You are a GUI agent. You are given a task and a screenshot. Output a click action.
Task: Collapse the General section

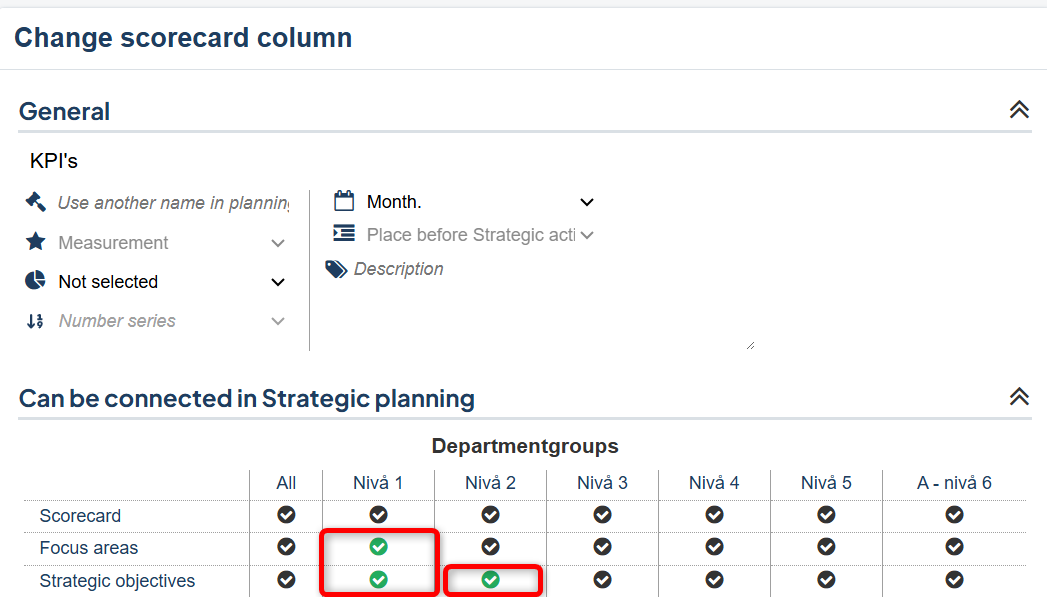[1019, 110]
